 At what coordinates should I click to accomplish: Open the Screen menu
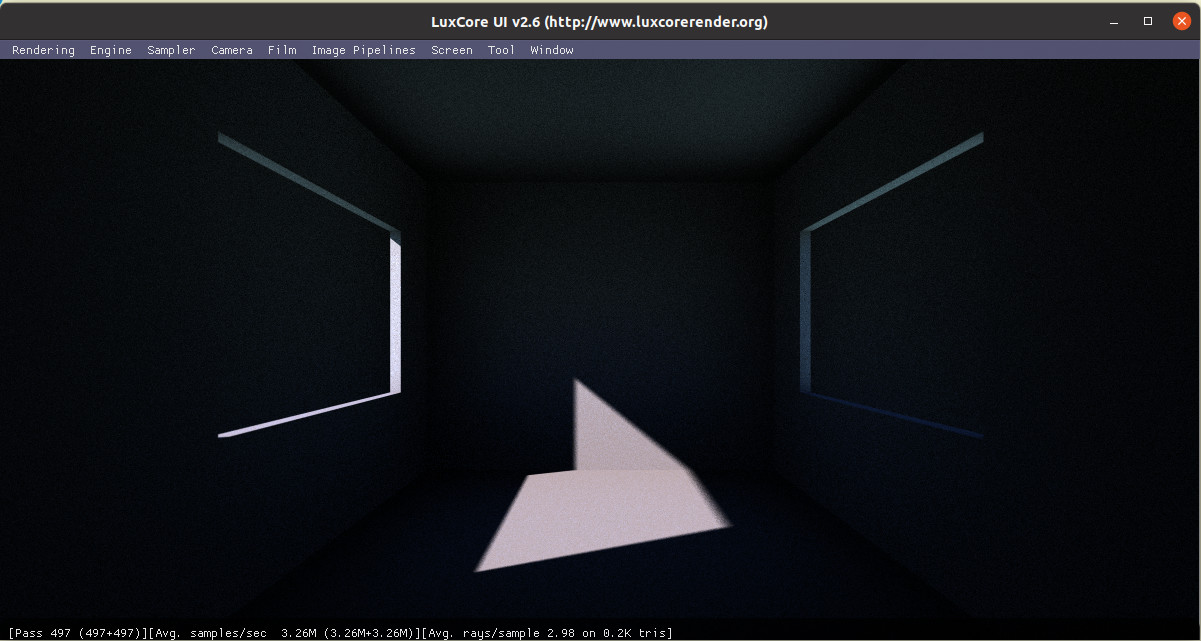pyautogui.click(x=451, y=50)
